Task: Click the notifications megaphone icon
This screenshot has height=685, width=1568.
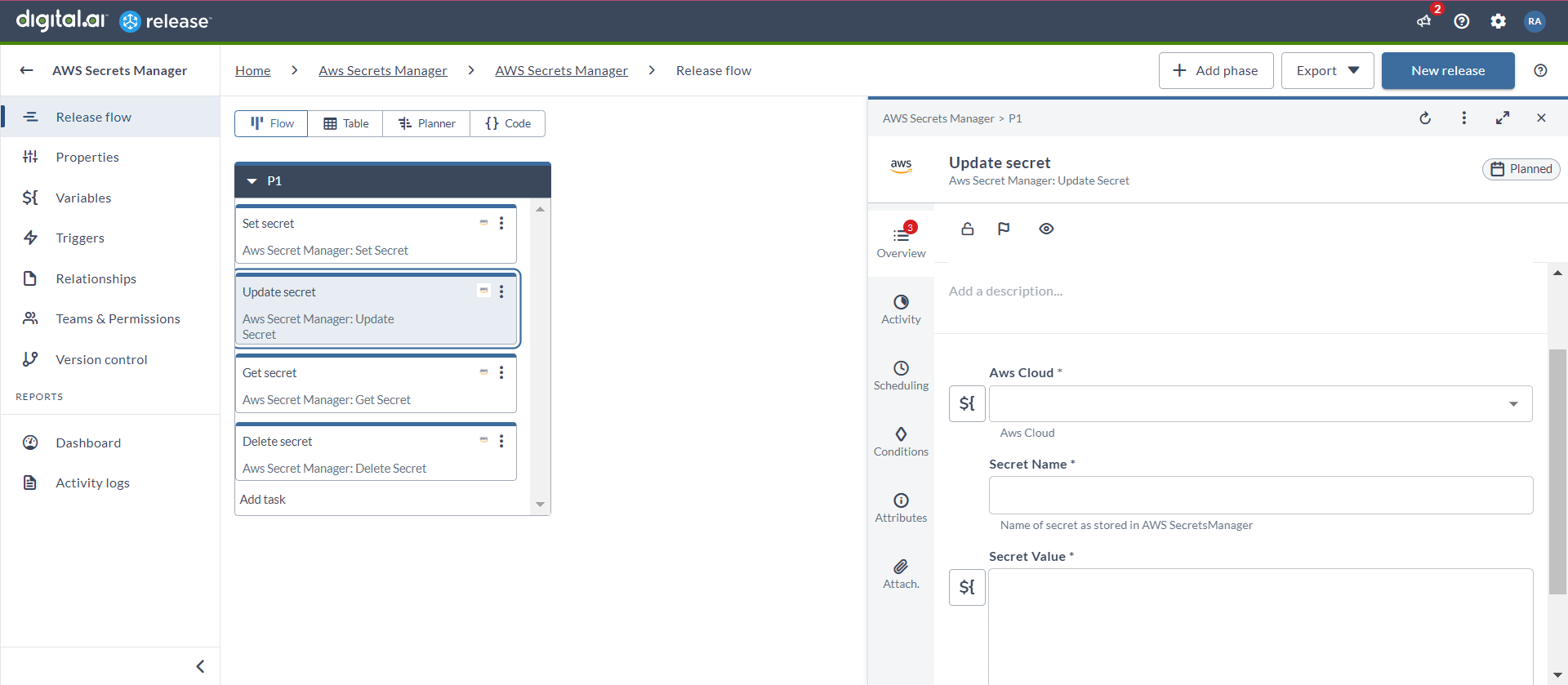Action: pos(1424,21)
